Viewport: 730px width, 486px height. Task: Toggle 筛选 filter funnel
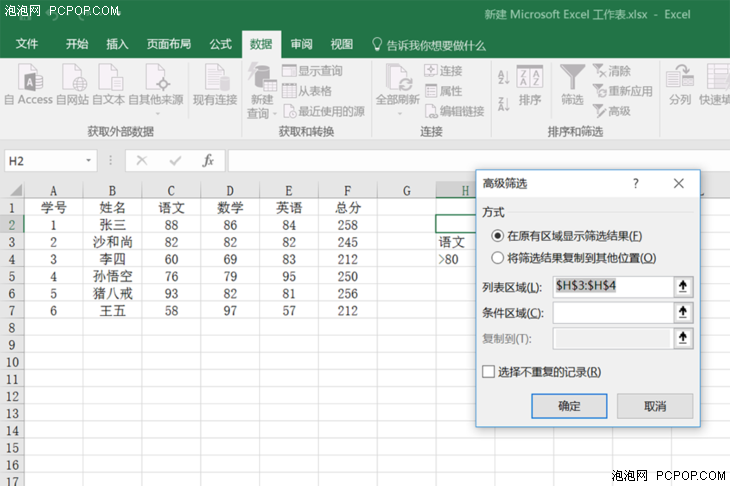(x=572, y=85)
